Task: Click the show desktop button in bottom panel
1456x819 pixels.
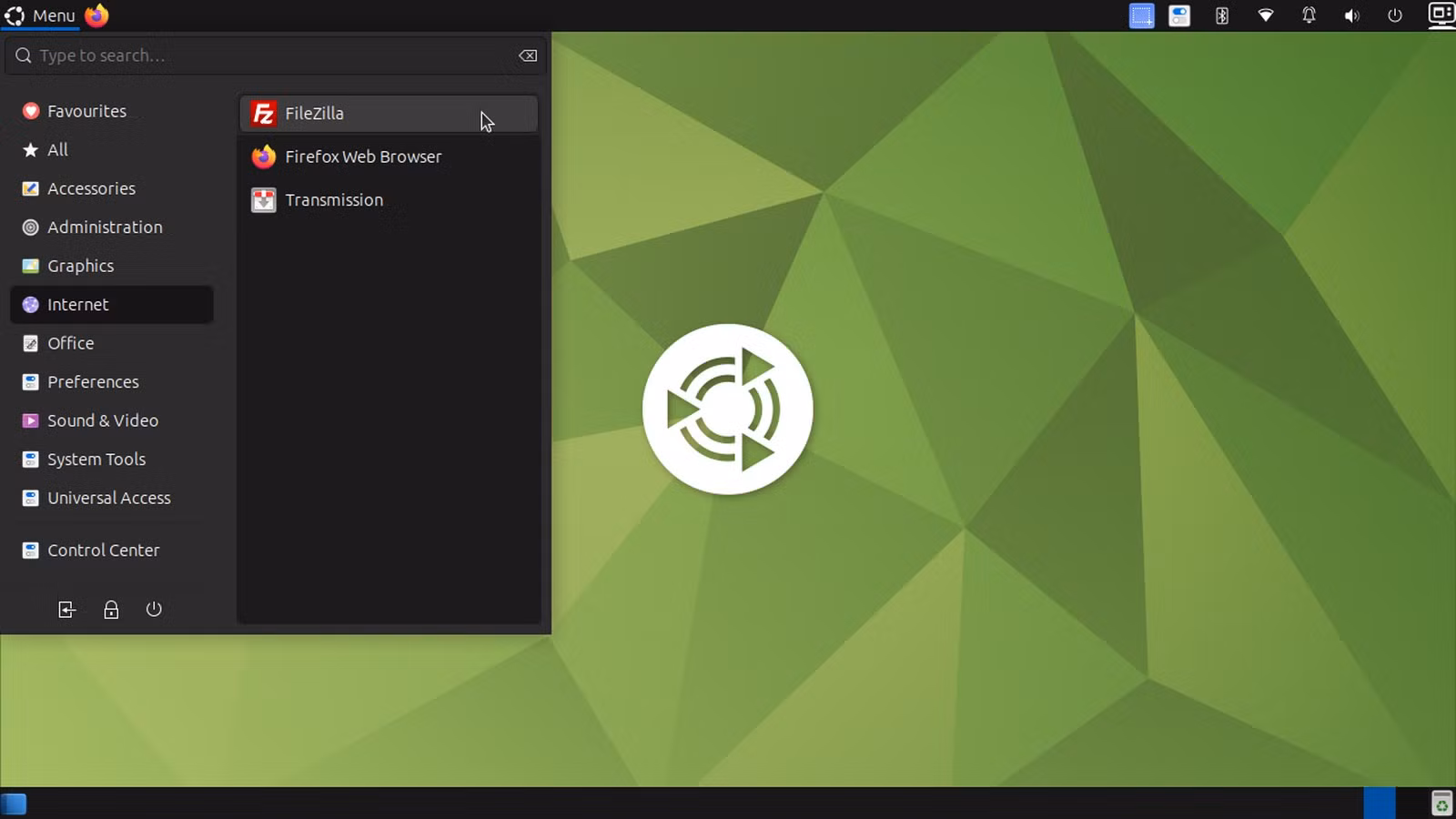Action: (14, 804)
